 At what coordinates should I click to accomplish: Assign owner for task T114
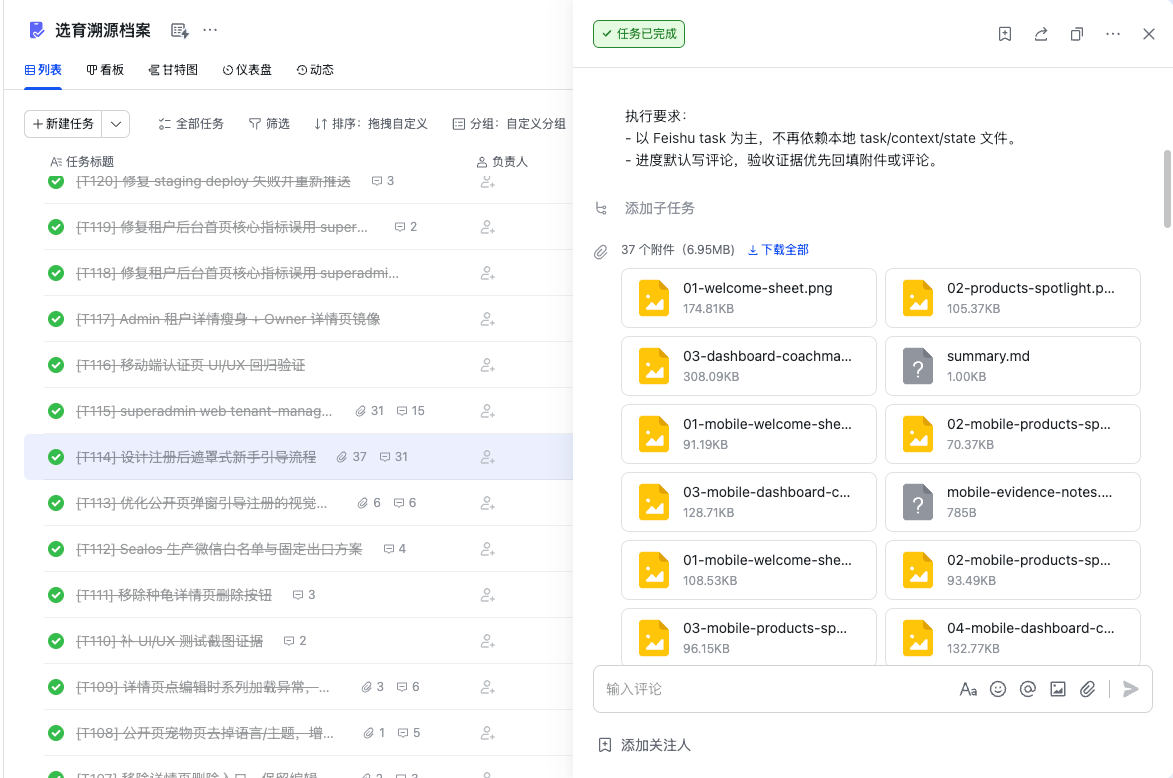(x=488, y=457)
